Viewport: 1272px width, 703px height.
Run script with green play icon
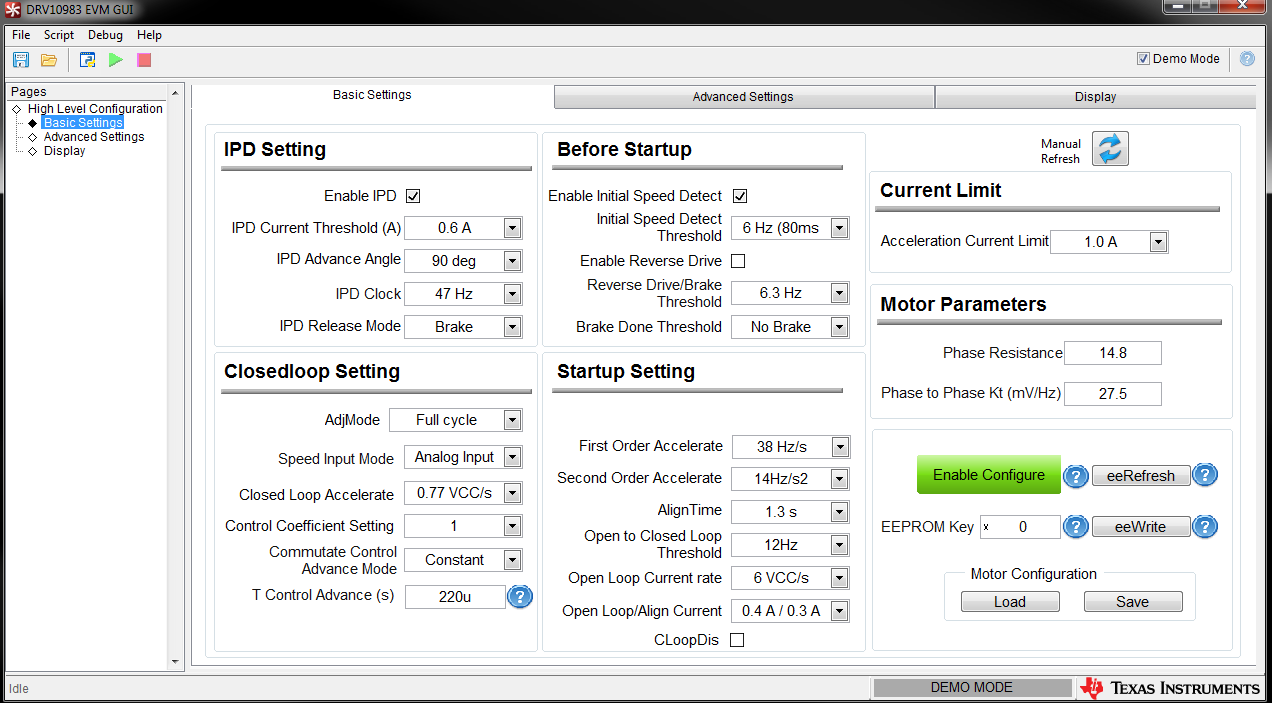click(x=116, y=60)
